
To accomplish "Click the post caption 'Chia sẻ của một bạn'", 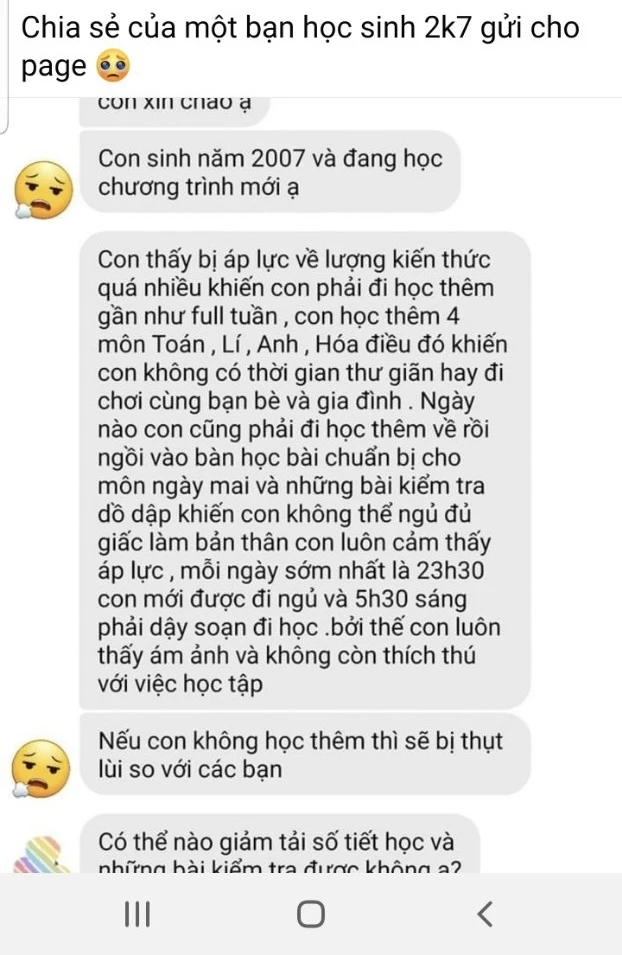I will [x=300, y=47].
